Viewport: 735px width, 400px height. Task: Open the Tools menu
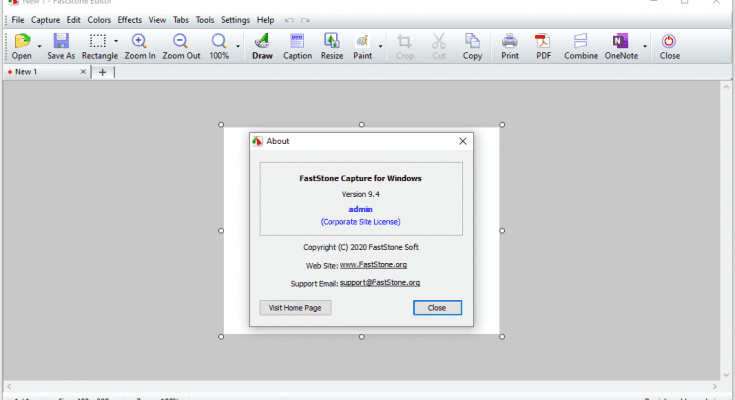(x=204, y=20)
